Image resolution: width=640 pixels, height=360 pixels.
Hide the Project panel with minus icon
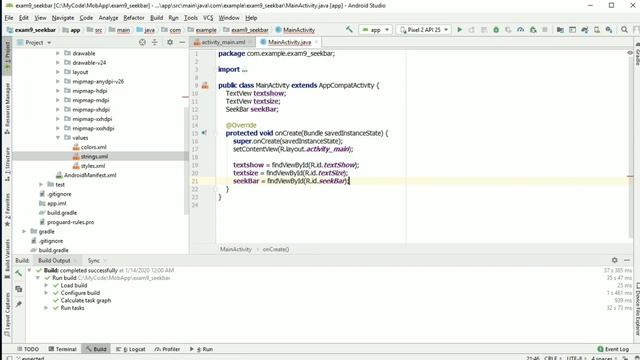182,42
